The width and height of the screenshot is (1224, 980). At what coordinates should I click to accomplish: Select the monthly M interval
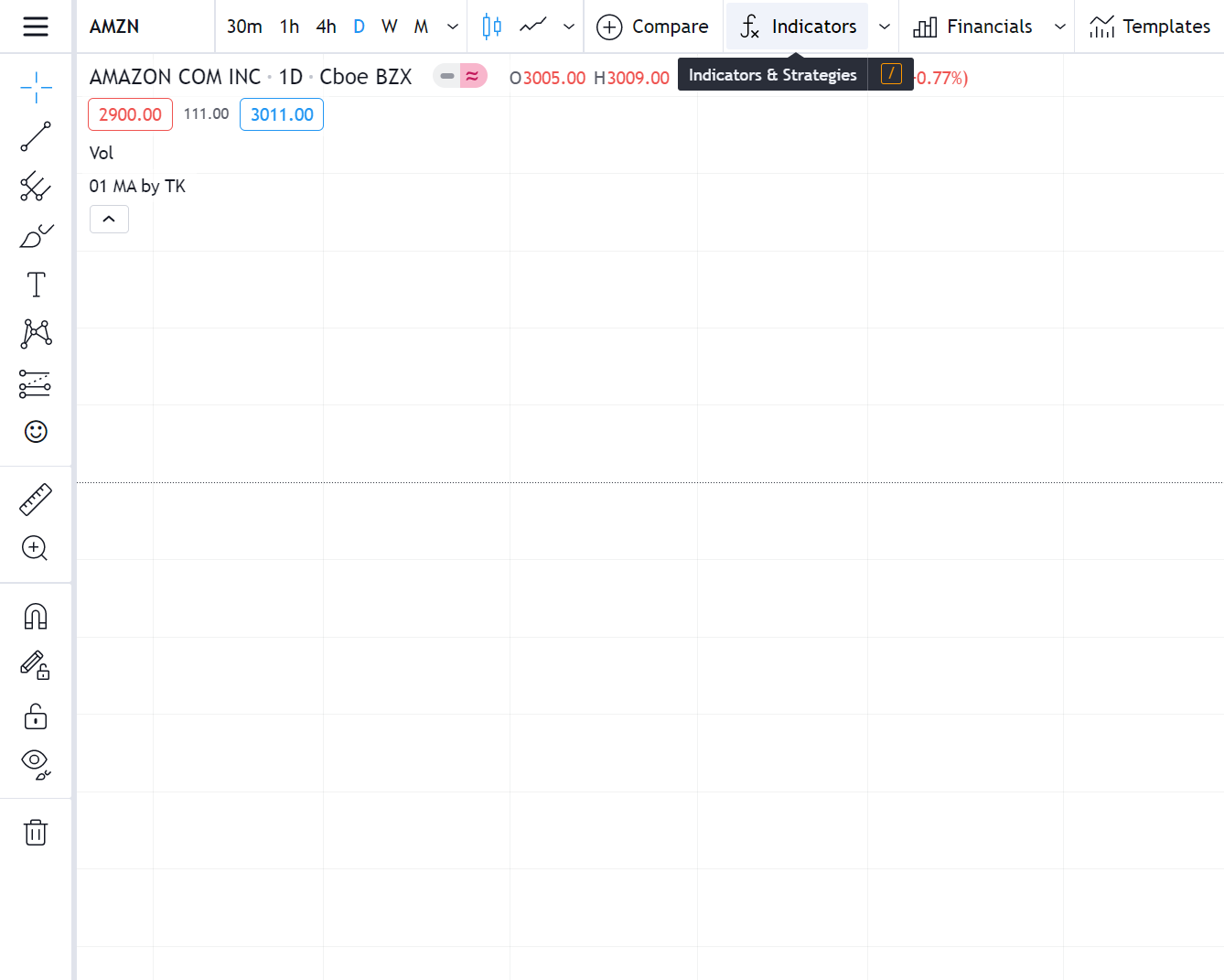[x=421, y=27]
